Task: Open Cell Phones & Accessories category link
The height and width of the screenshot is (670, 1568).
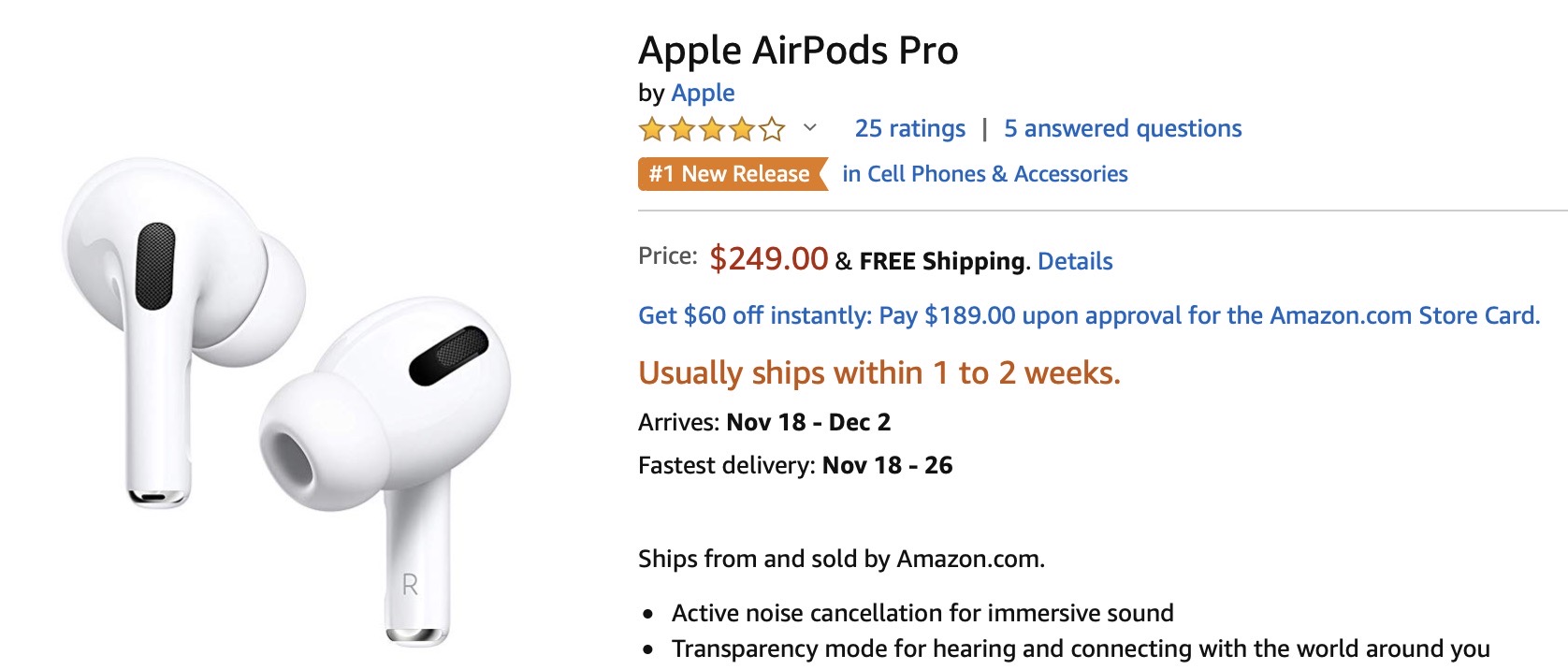Action: click(984, 174)
